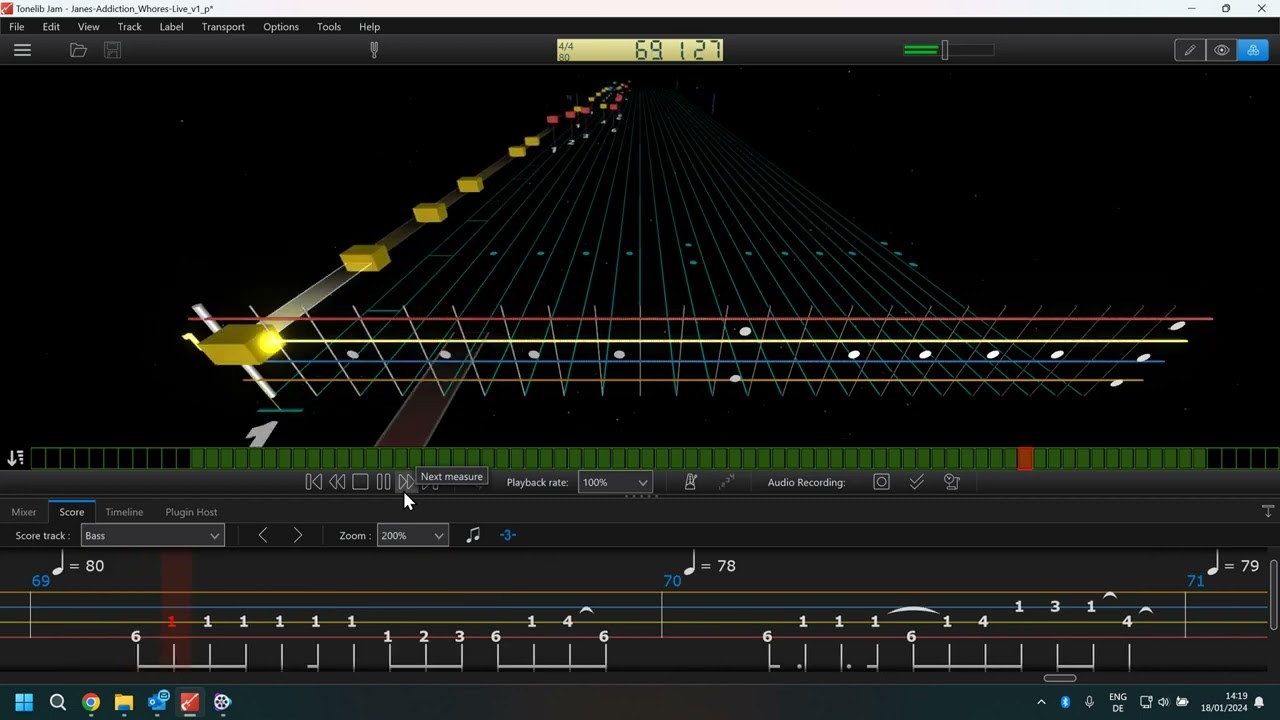
Task: Open the File menu
Action: tap(16, 27)
